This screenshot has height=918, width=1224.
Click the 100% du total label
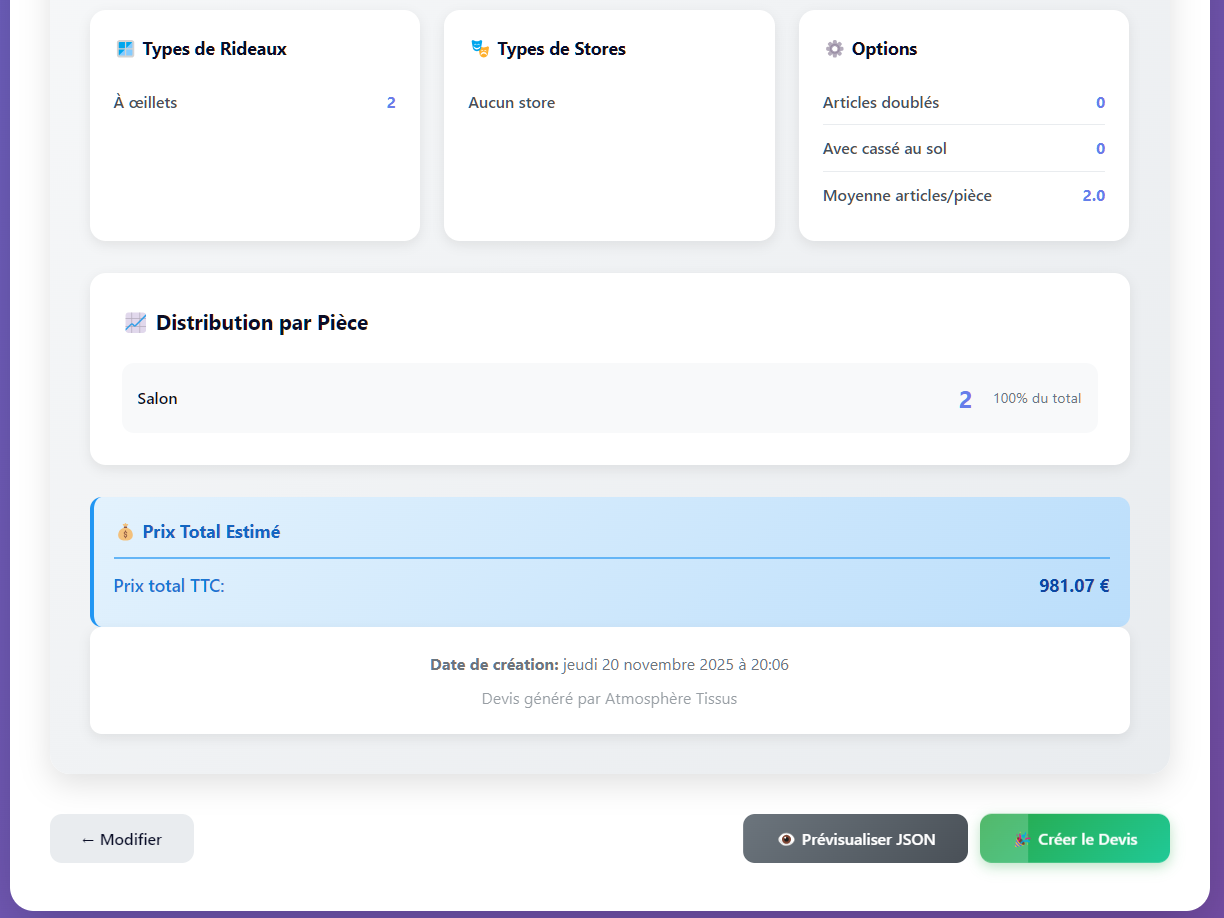[1036, 398]
